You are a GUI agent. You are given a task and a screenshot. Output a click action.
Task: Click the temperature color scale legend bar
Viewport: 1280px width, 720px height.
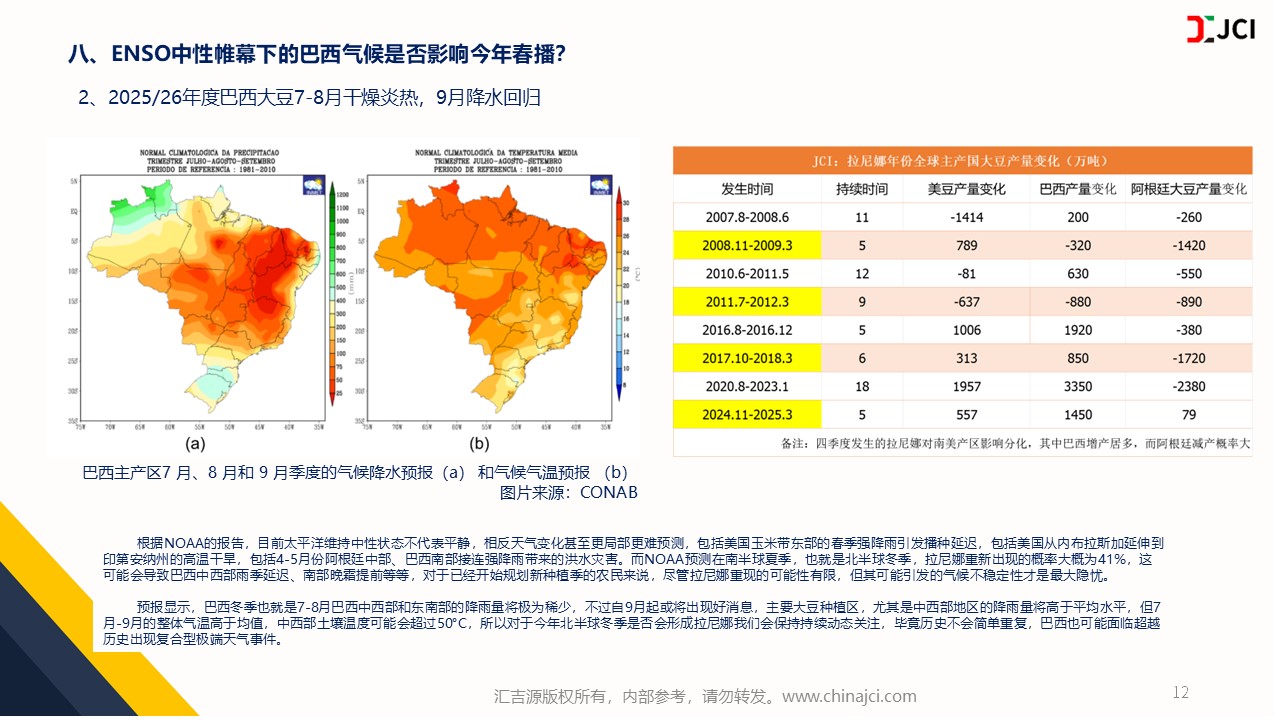pyautogui.click(x=619, y=290)
